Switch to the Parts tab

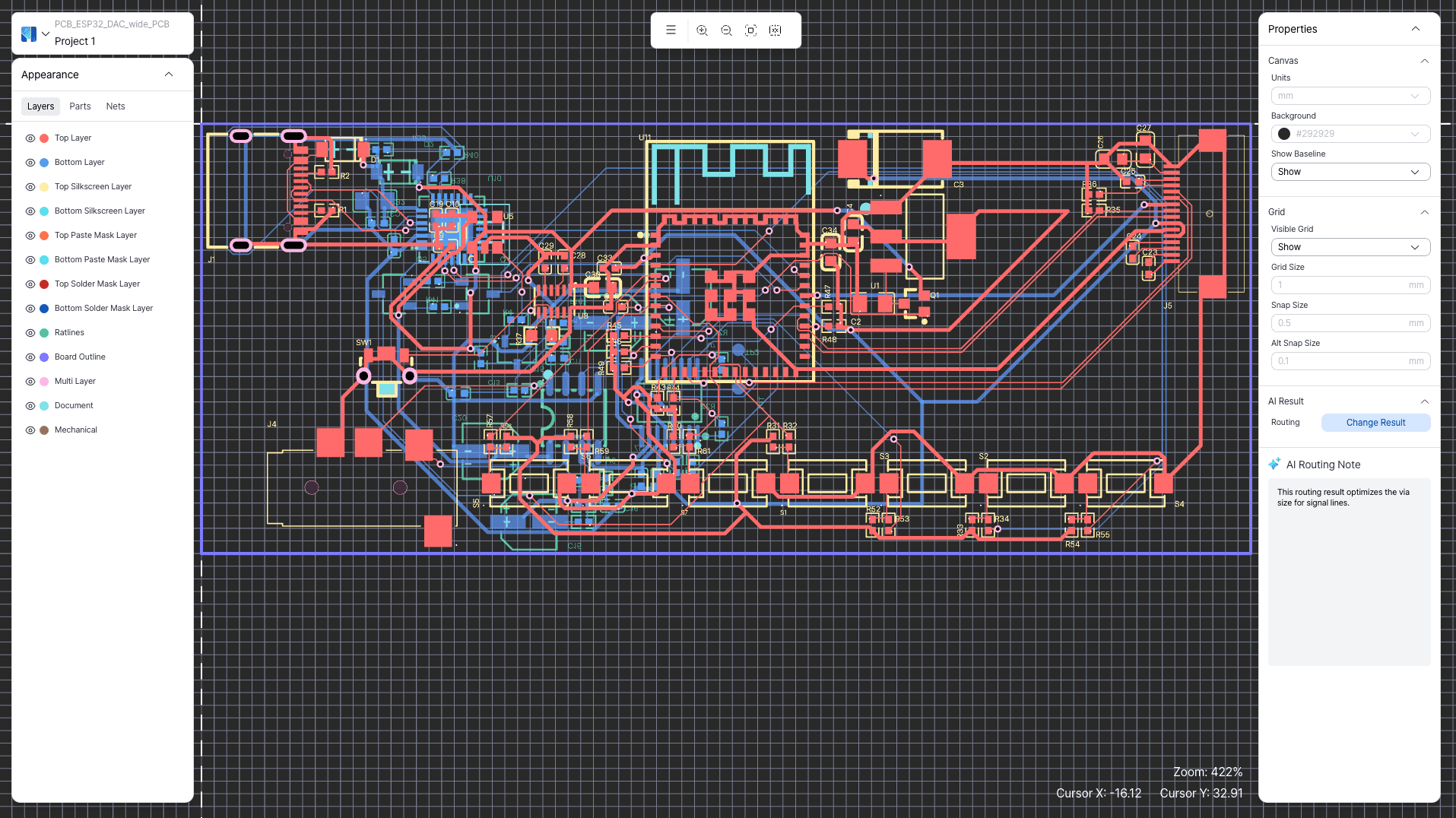coord(80,106)
